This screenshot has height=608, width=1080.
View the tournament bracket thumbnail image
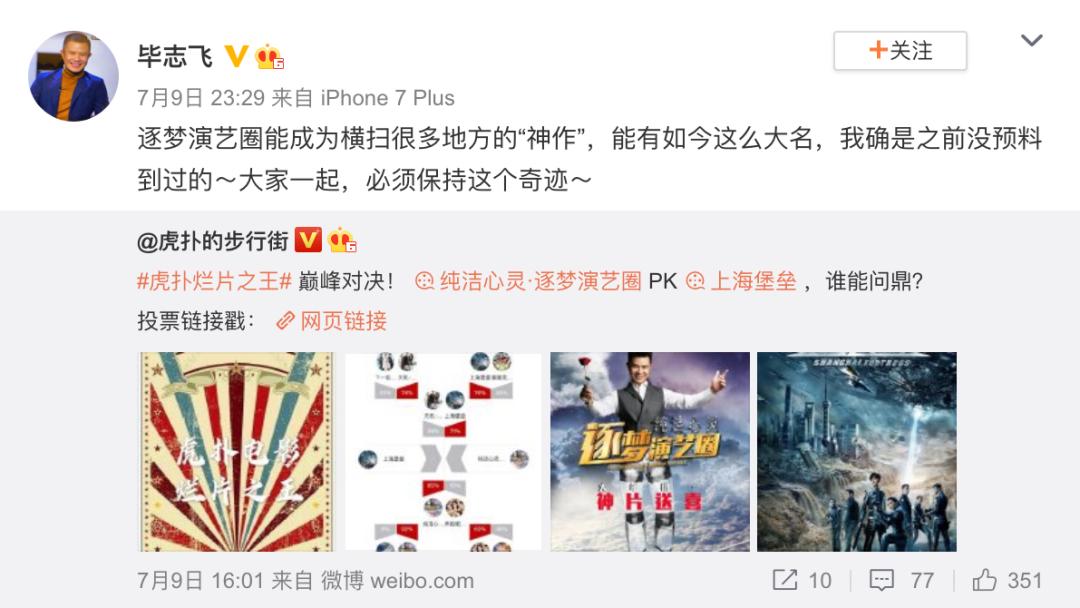tap(443, 452)
